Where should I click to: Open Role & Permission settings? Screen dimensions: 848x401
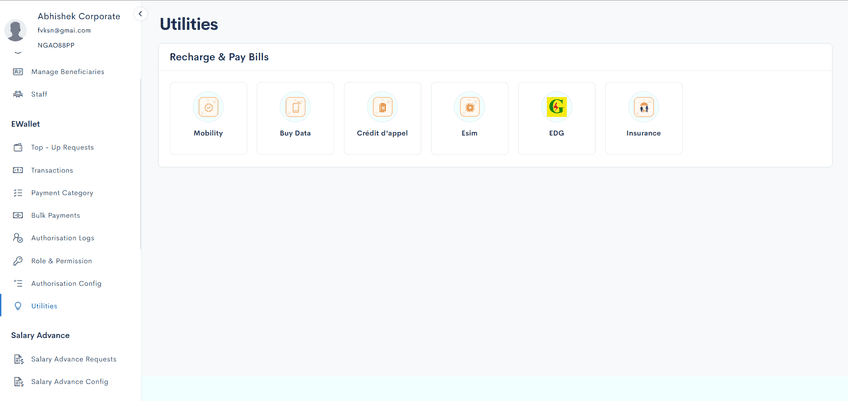[x=62, y=261]
